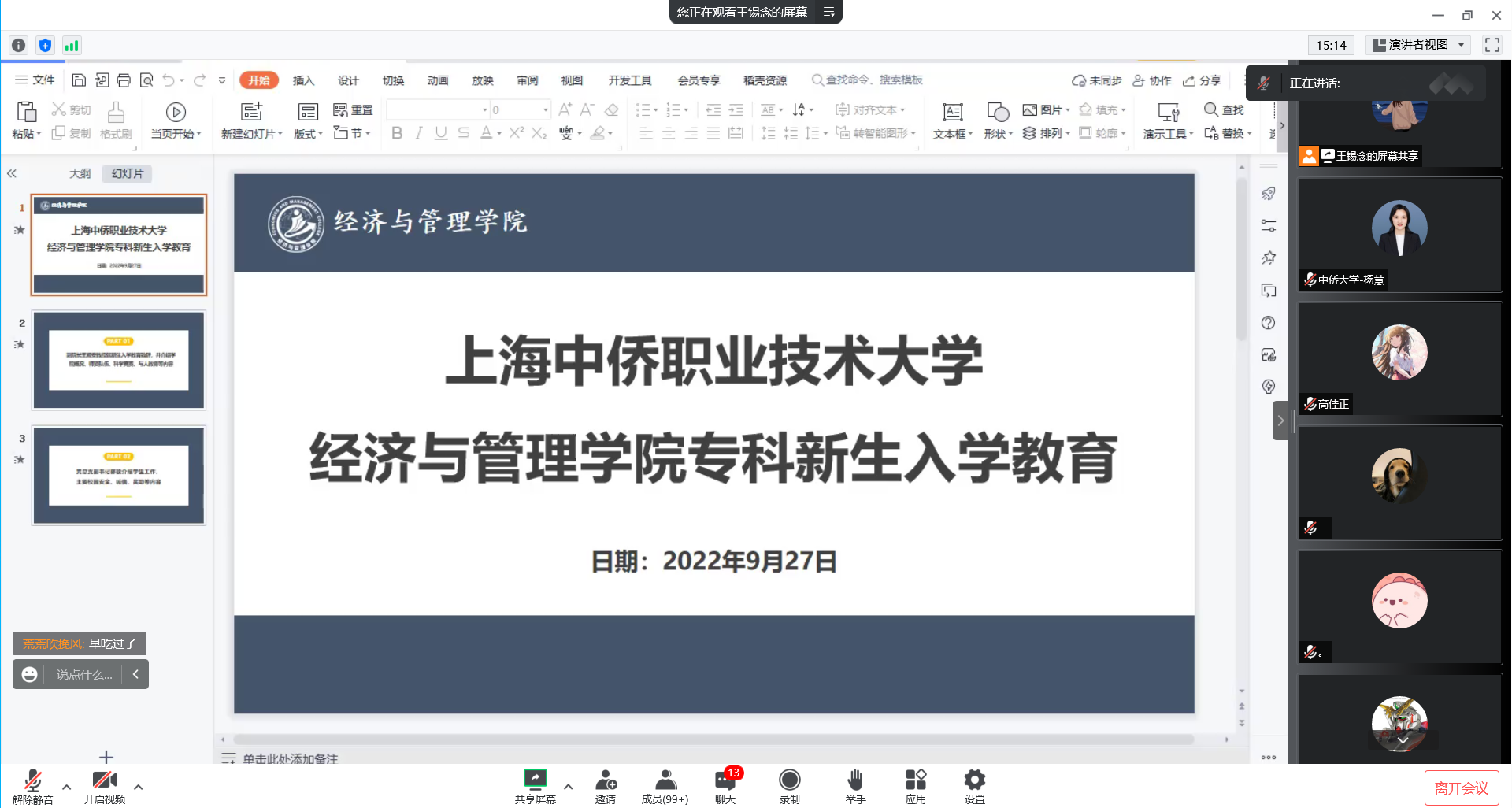Click the emoji button in chat bar

[29, 674]
